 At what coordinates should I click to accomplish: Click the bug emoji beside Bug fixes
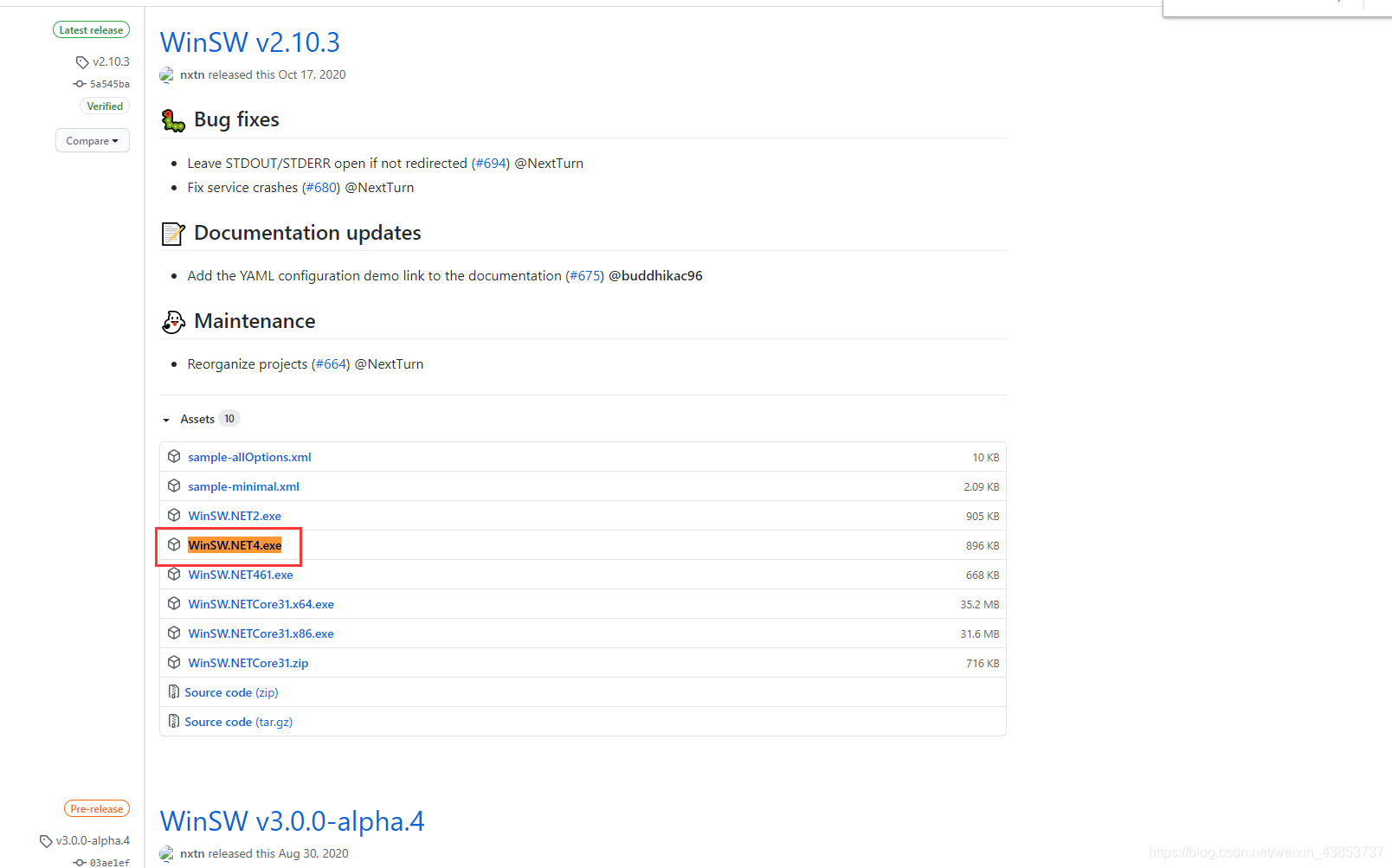click(173, 120)
